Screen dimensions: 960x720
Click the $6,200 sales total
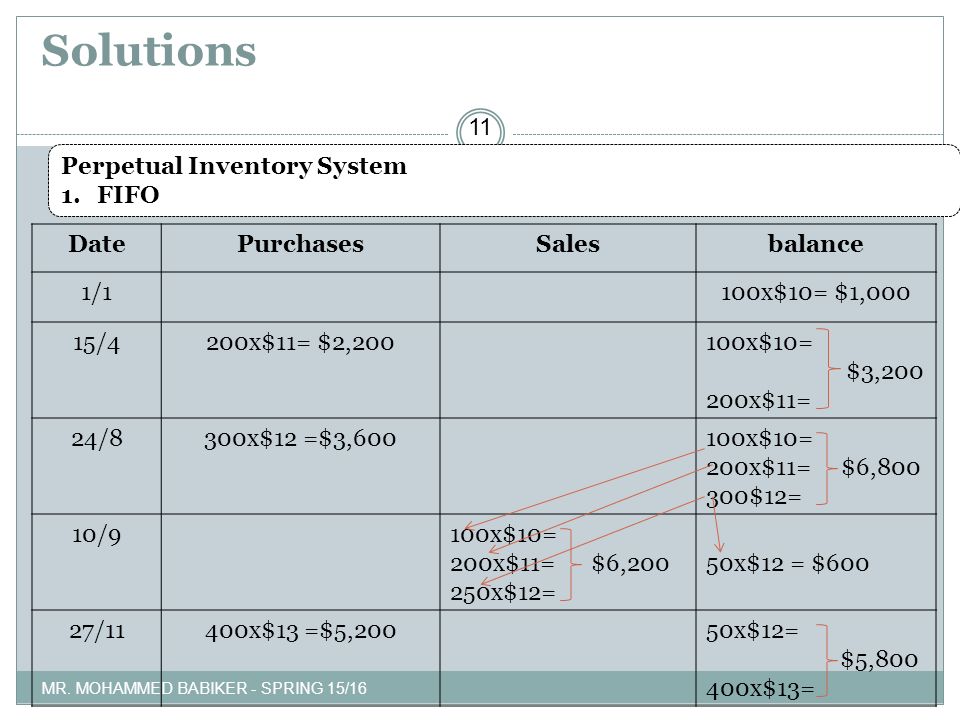pyautogui.click(x=630, y=564)
